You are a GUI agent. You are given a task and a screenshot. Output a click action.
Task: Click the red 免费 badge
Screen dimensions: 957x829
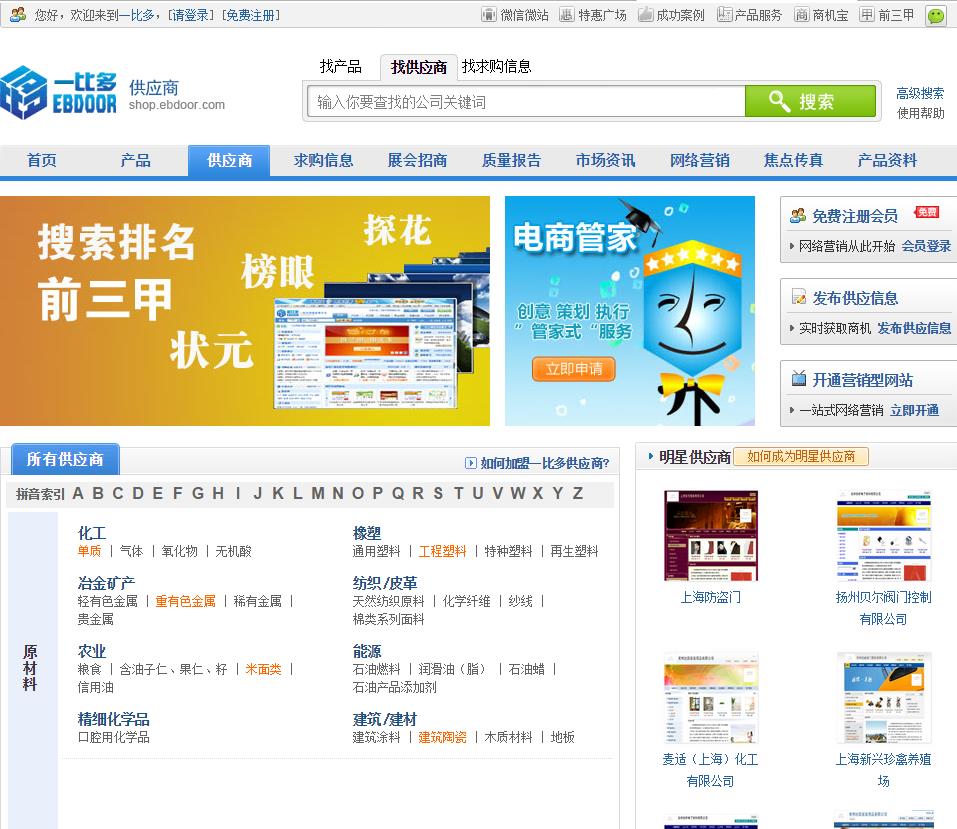pyautogui.click(x=926, y=212)
